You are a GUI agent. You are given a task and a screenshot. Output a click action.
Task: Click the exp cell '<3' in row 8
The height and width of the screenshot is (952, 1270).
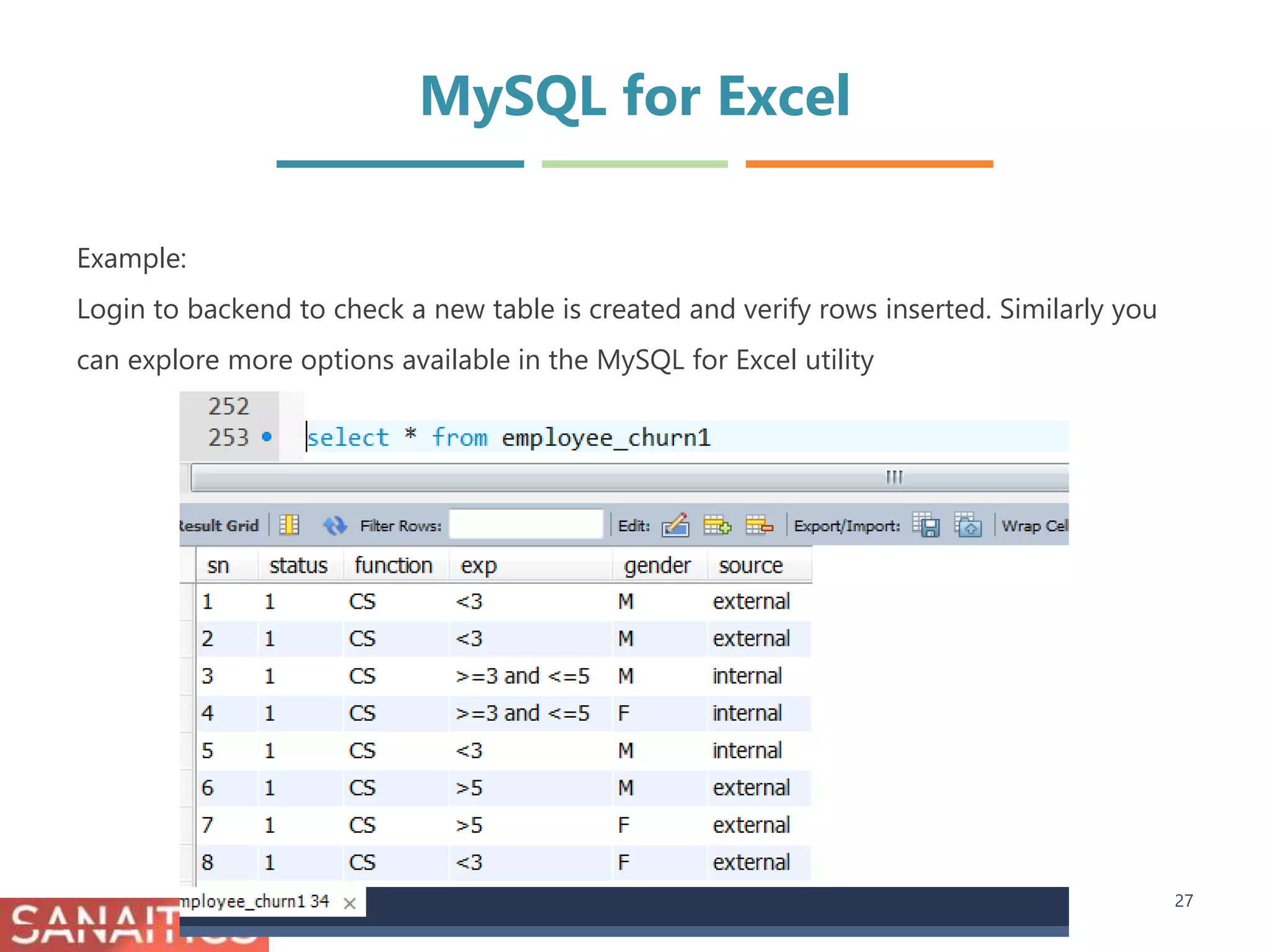(x=531, y=863)
